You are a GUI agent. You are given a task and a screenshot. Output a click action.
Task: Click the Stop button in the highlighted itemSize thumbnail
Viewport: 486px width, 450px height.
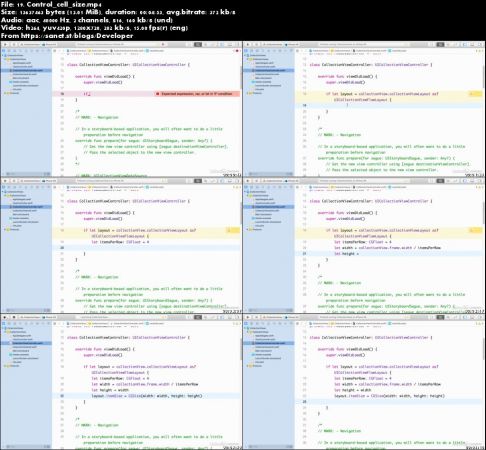(x=14, y=317)
